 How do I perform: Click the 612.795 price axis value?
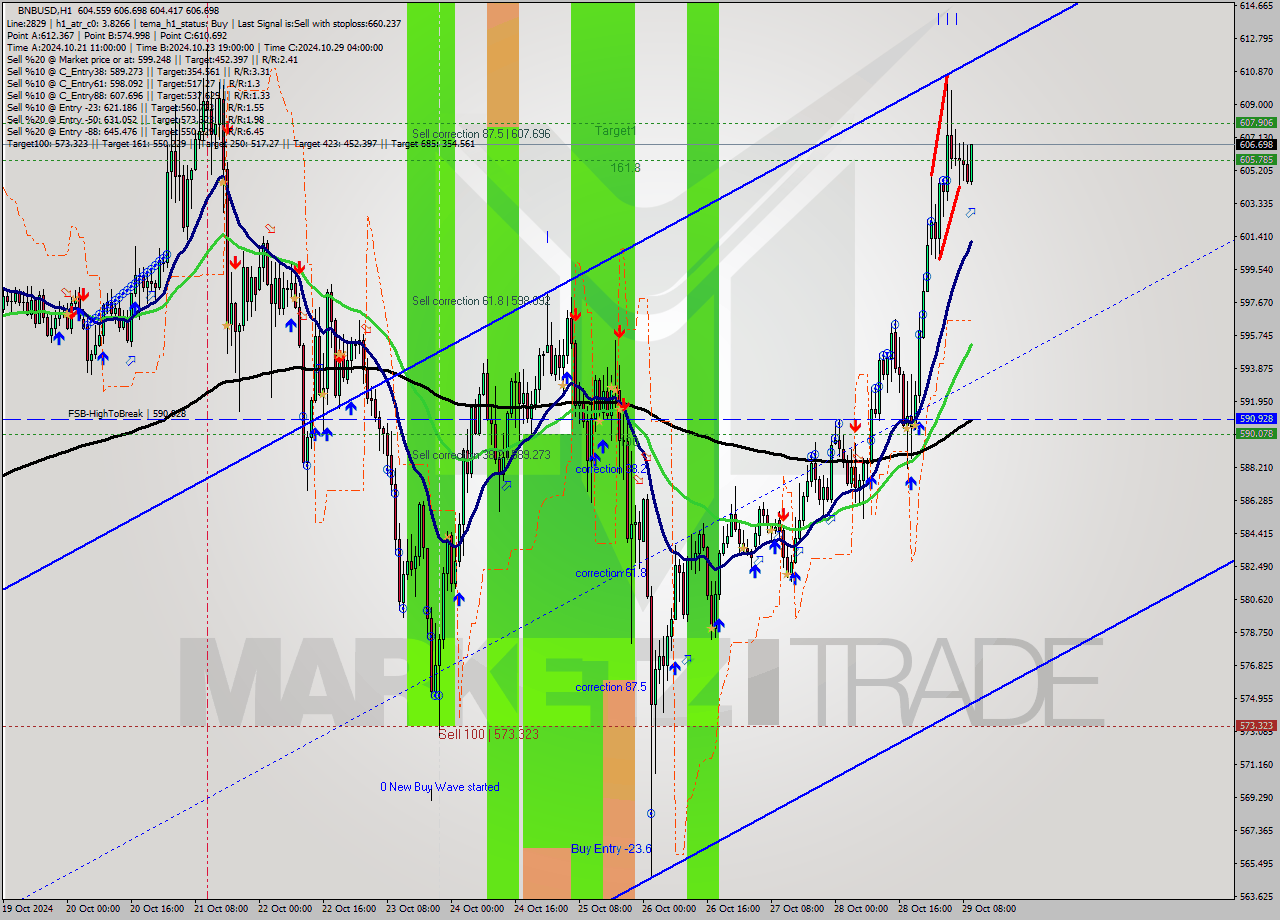click(1256, 38)
